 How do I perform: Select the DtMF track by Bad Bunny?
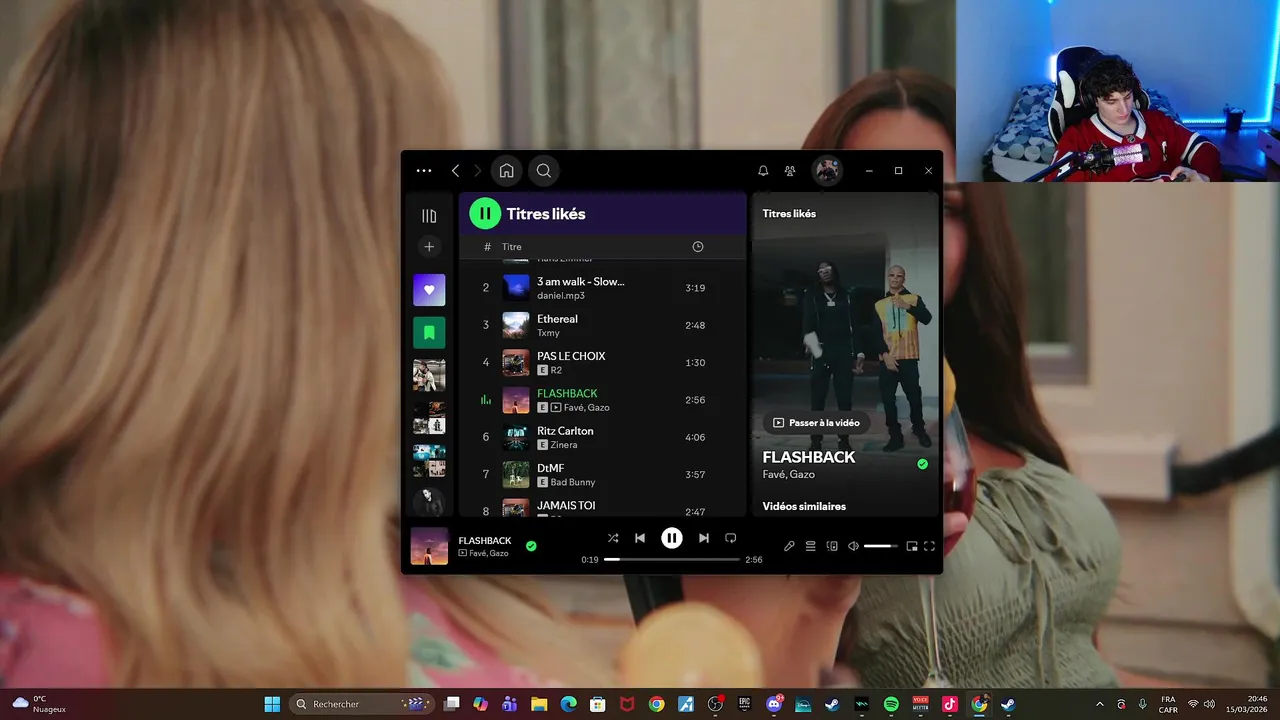(602, 475)
